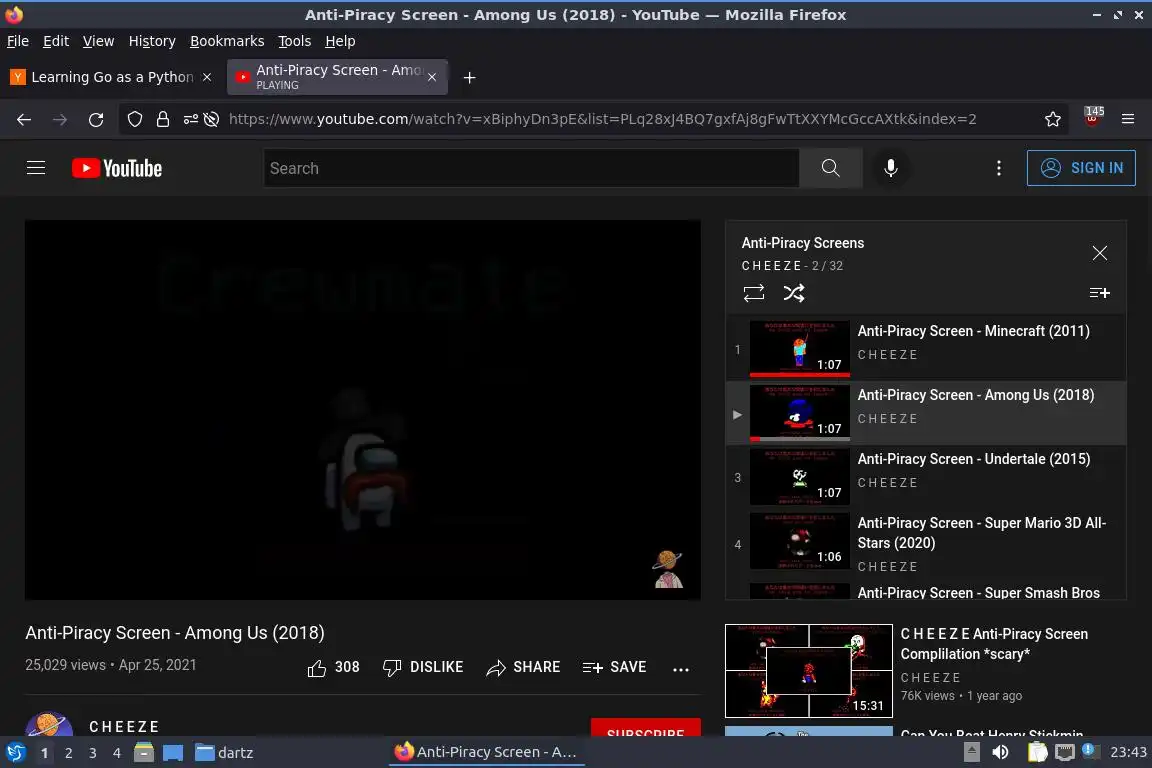The height and width of the screenshot is (768, 1152).
Task: Click the network monitor tray icon
Action: point(1064,752)
